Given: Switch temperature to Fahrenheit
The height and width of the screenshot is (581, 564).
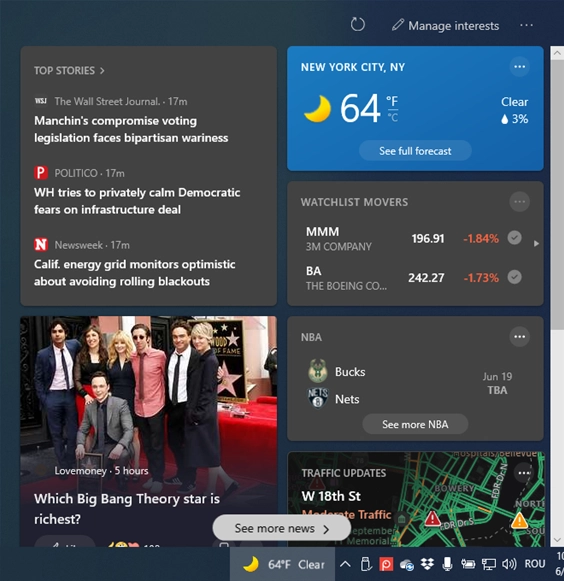Looking at the screenshot, I should coord(392,100).
